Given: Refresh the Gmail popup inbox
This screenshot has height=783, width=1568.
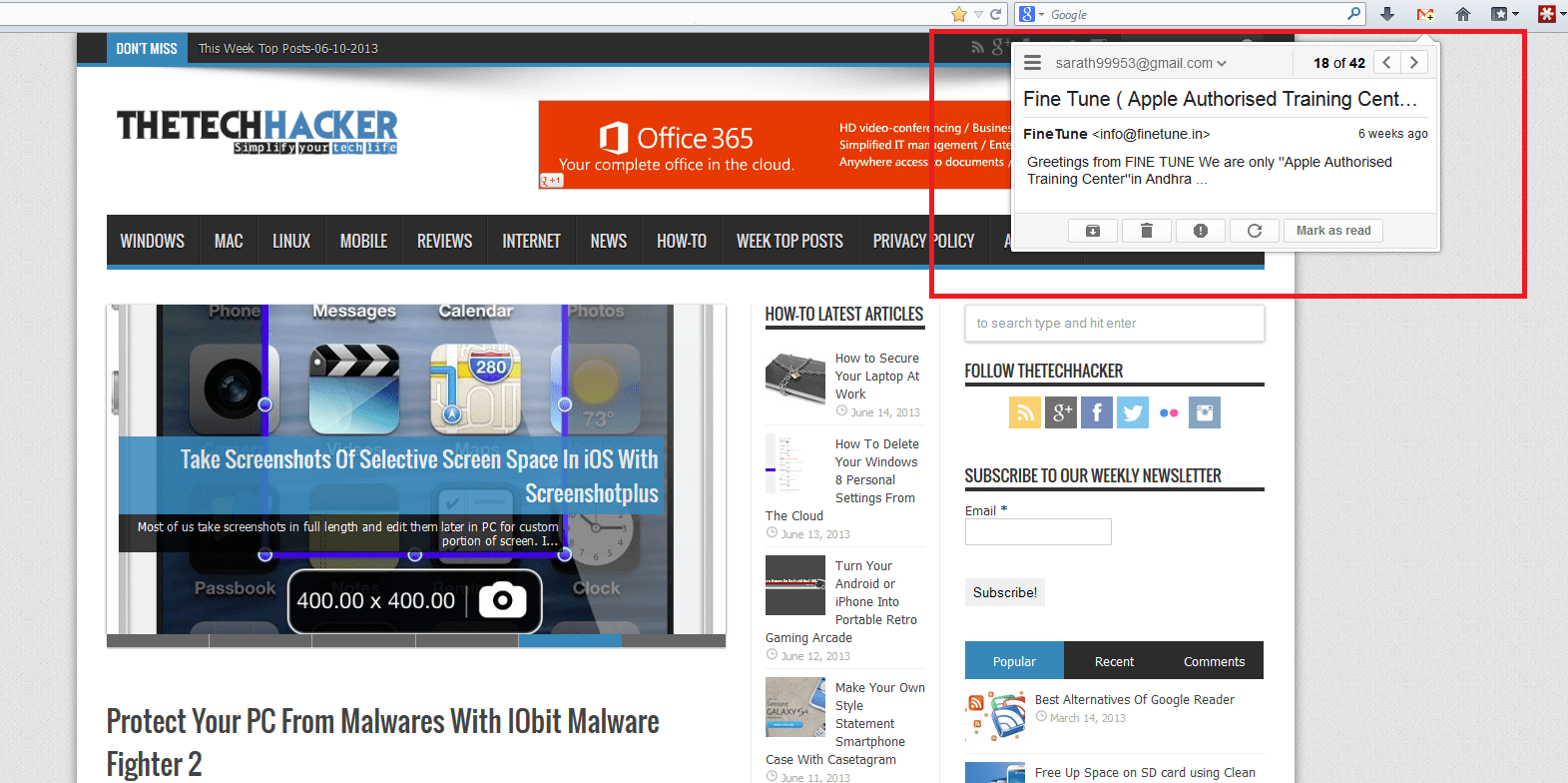Looking at the screenshot, I should click(1255, 231).
